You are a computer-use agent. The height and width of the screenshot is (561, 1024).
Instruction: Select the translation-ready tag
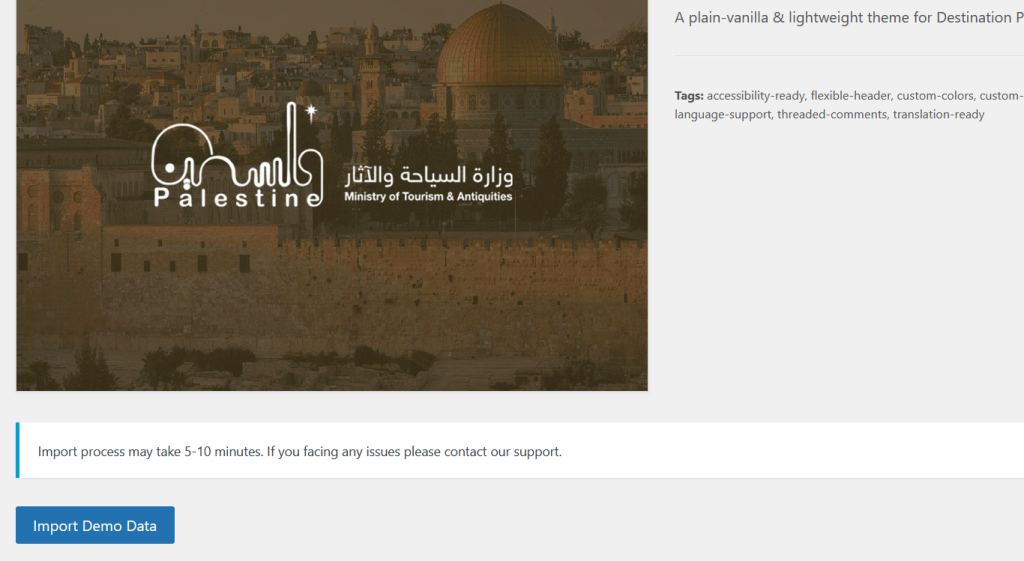938,114
